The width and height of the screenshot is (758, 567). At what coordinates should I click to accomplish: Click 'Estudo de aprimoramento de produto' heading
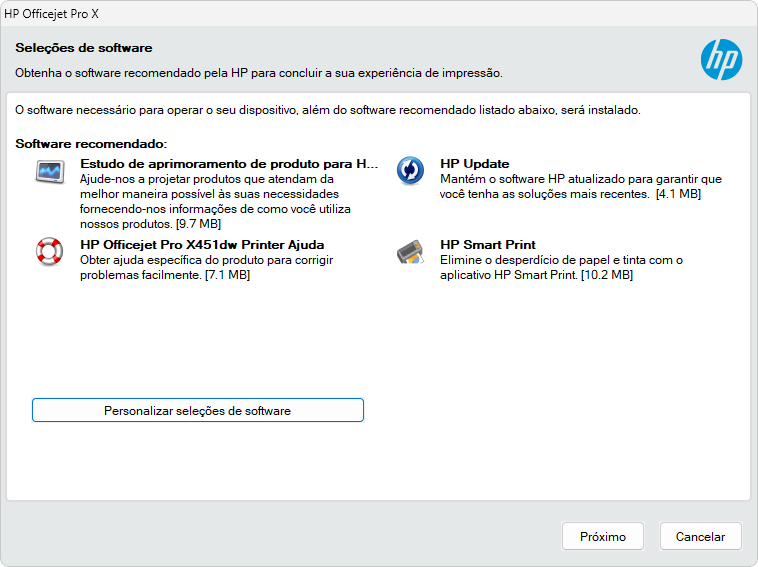pyautogui.click(x=229, y=164)
